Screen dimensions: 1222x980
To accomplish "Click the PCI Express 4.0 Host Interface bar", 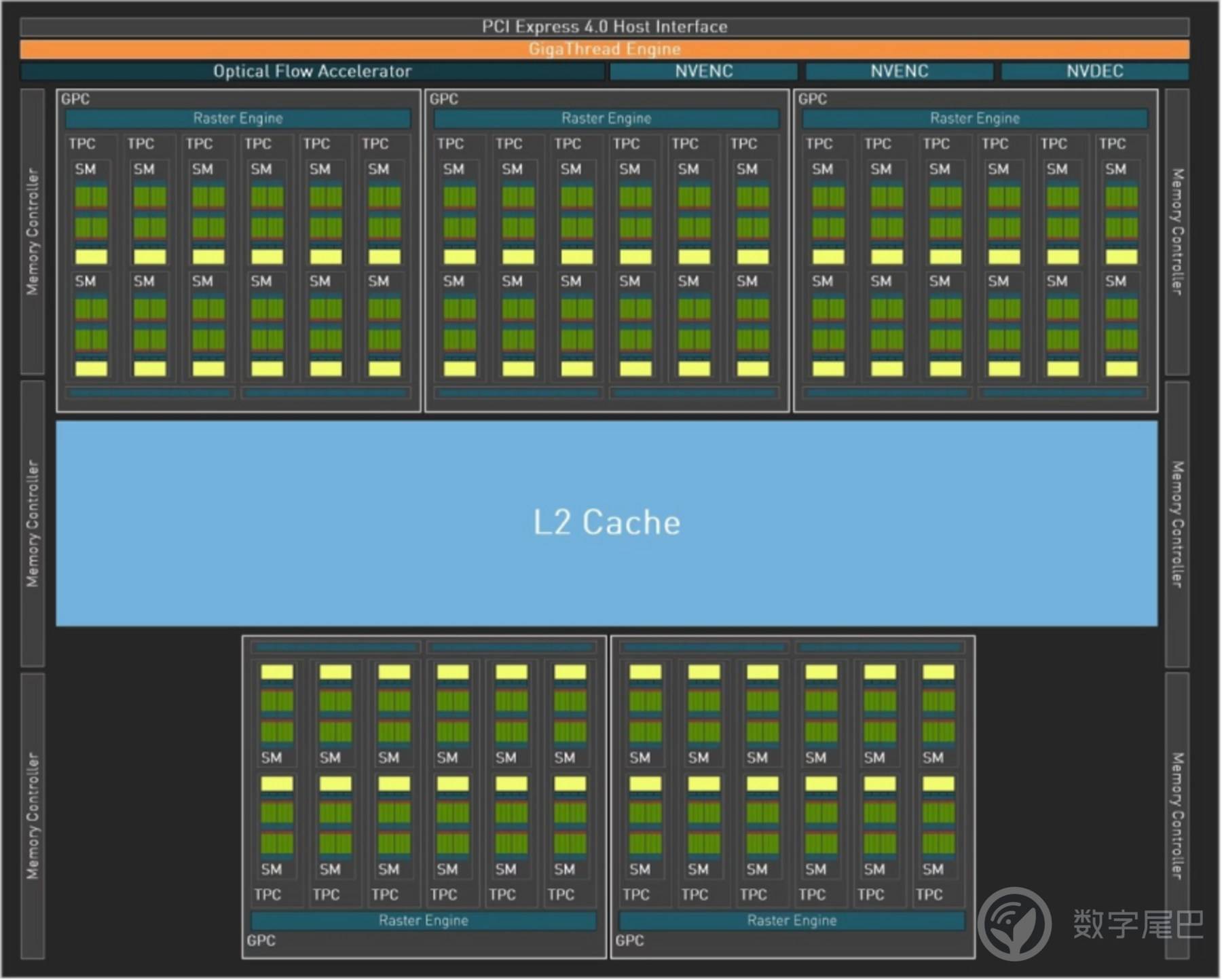I will [x=604, y=26].
